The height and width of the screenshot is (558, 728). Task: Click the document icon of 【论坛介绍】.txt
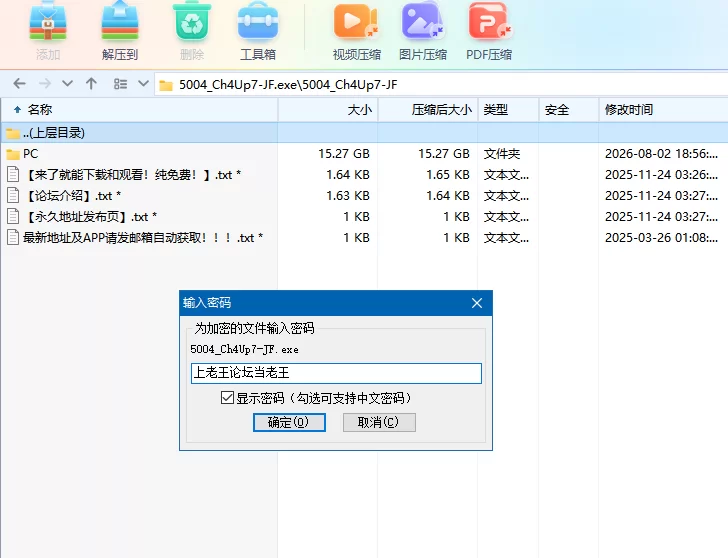coord(13,195)
